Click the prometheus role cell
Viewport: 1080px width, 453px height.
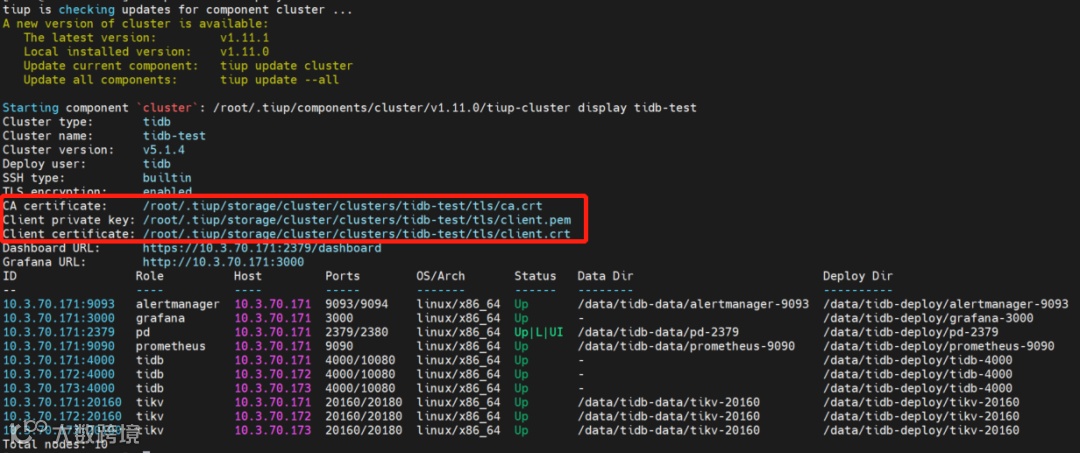point(170,346)
